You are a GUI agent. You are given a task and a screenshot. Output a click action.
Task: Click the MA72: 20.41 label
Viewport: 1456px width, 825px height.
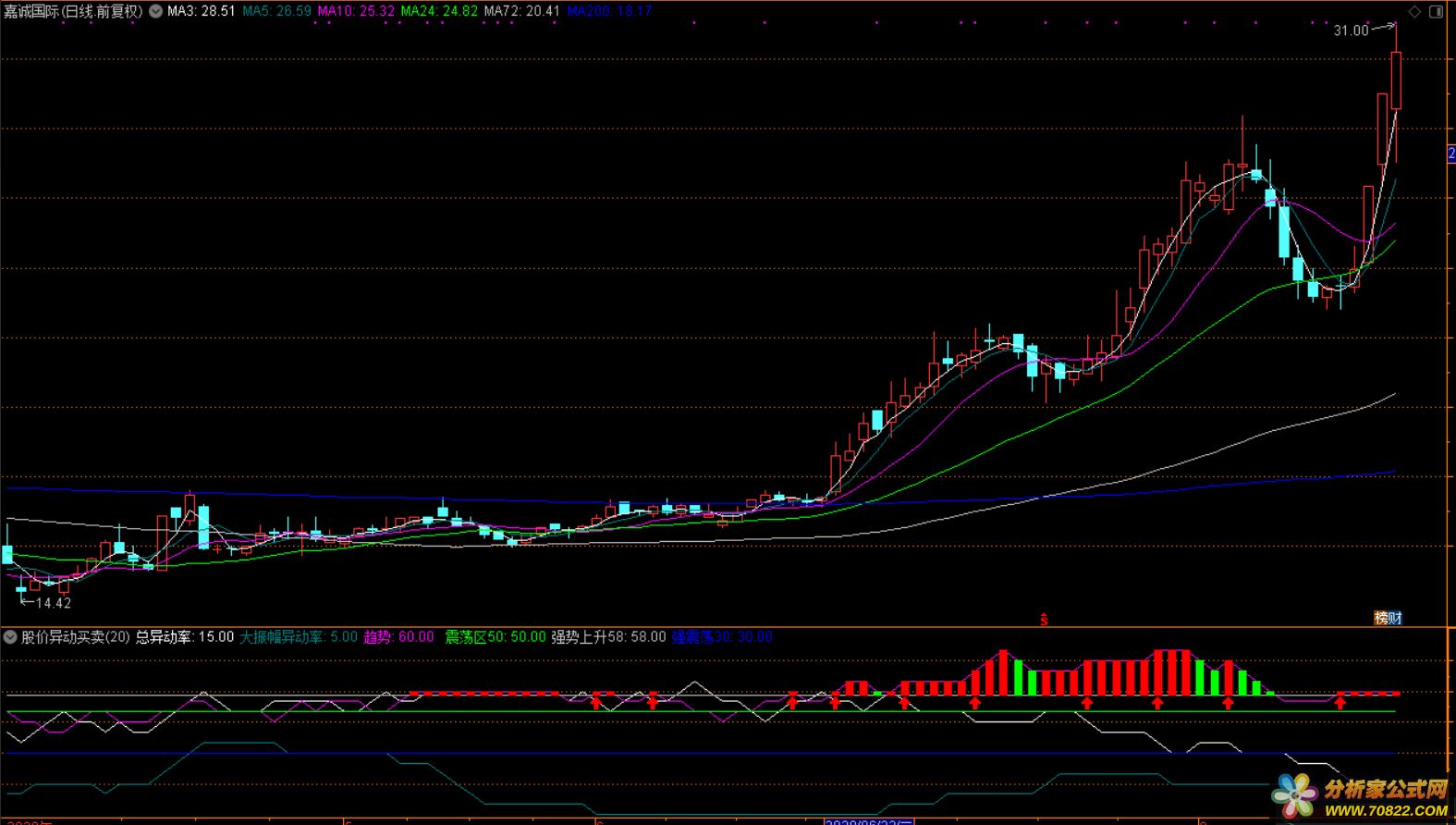click(x=521, y=11)
